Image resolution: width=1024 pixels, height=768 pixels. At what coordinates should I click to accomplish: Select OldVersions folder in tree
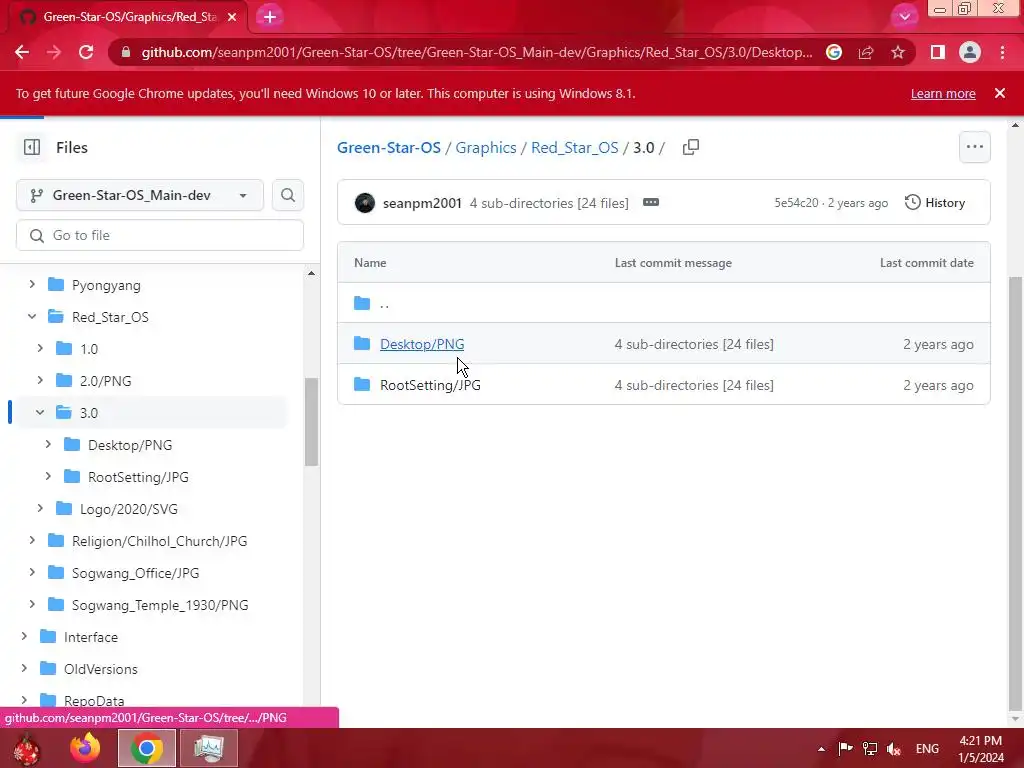[101, 669]
